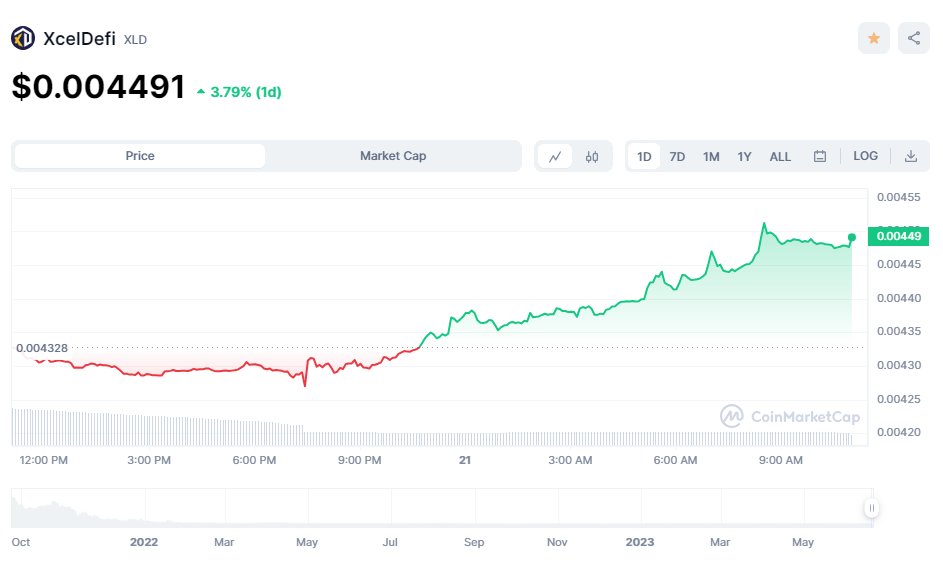Viewport: 943px width, 565px height.
Task: Click the 0.00425 y-axis label
Action: coord(898,398)
